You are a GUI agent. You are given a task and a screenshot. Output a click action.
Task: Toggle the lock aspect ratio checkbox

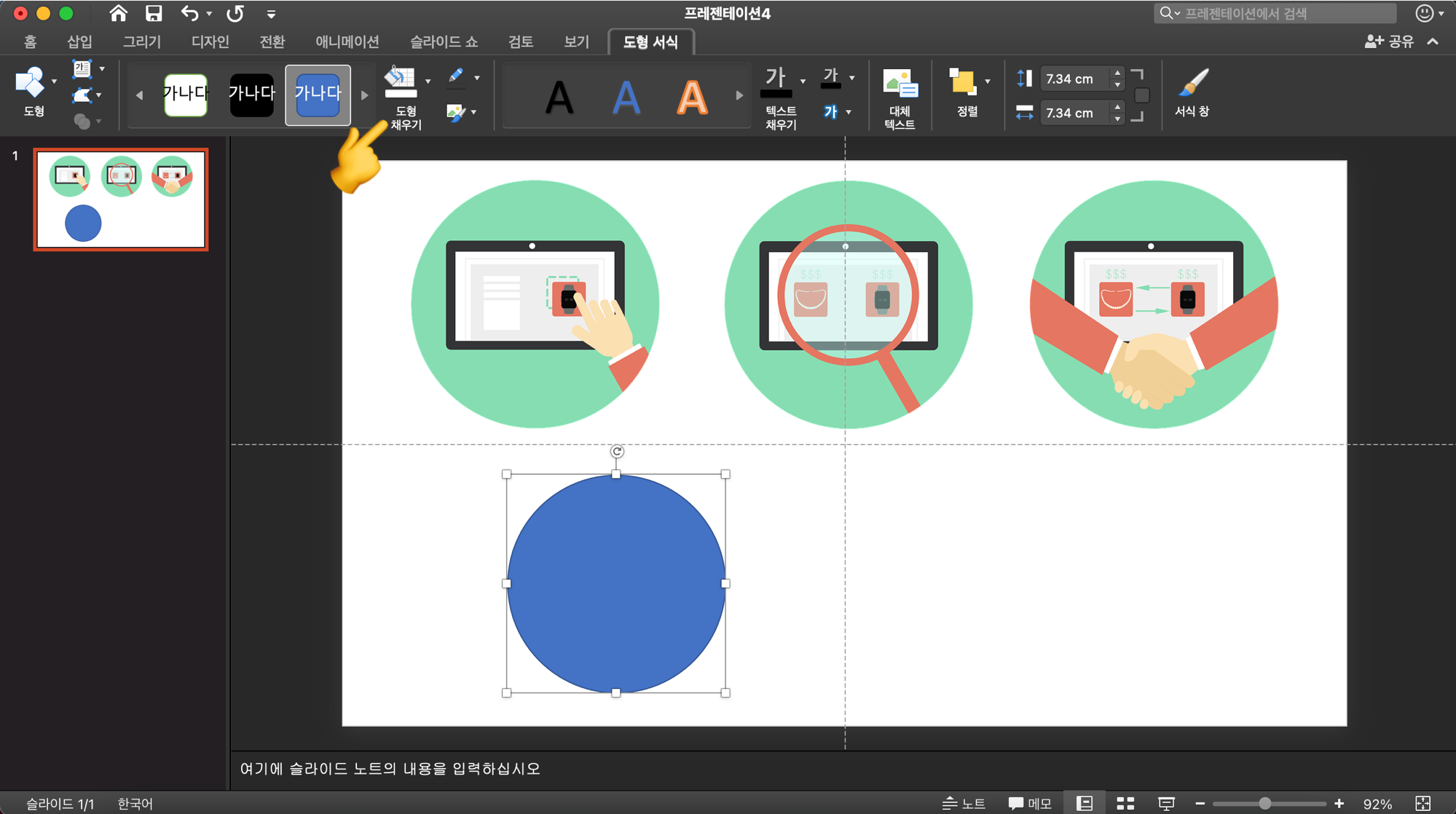coord(1141,96)
